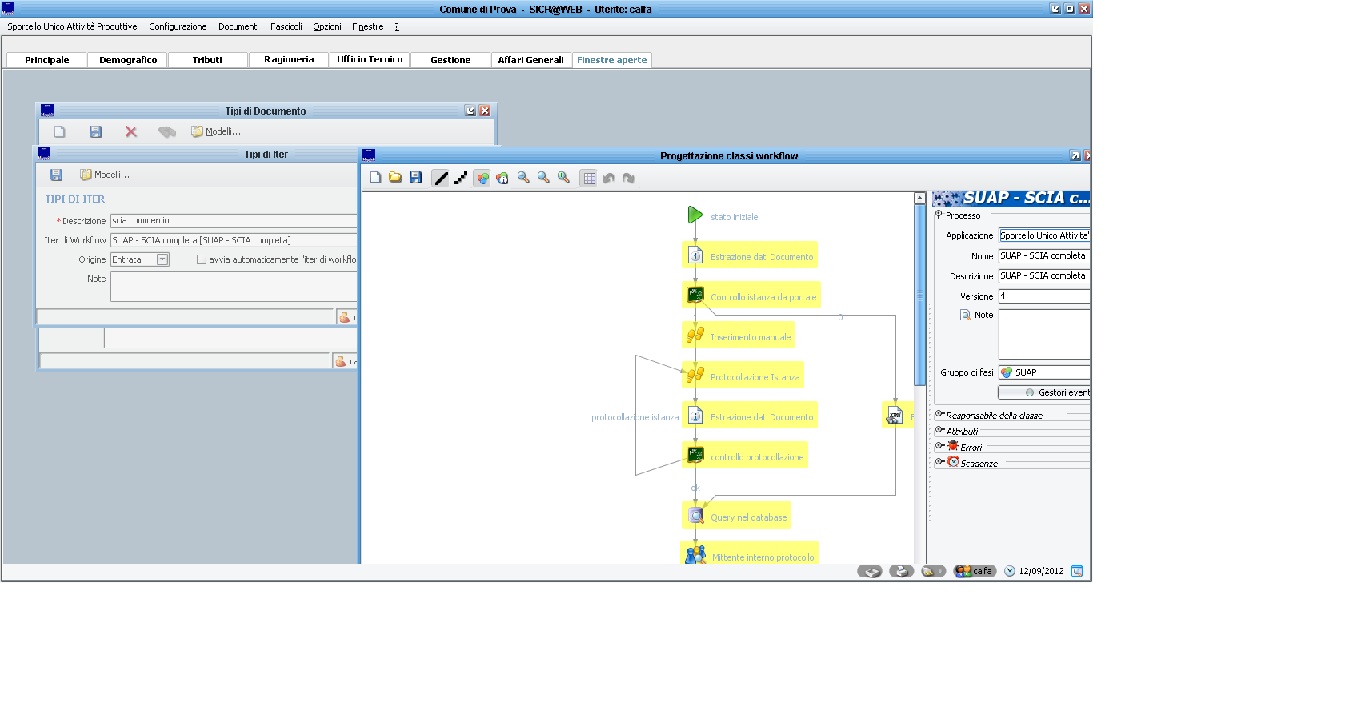Switch to the Finestre aperte tab
This screenshot has width=1366, height=728.
point(612,60)
